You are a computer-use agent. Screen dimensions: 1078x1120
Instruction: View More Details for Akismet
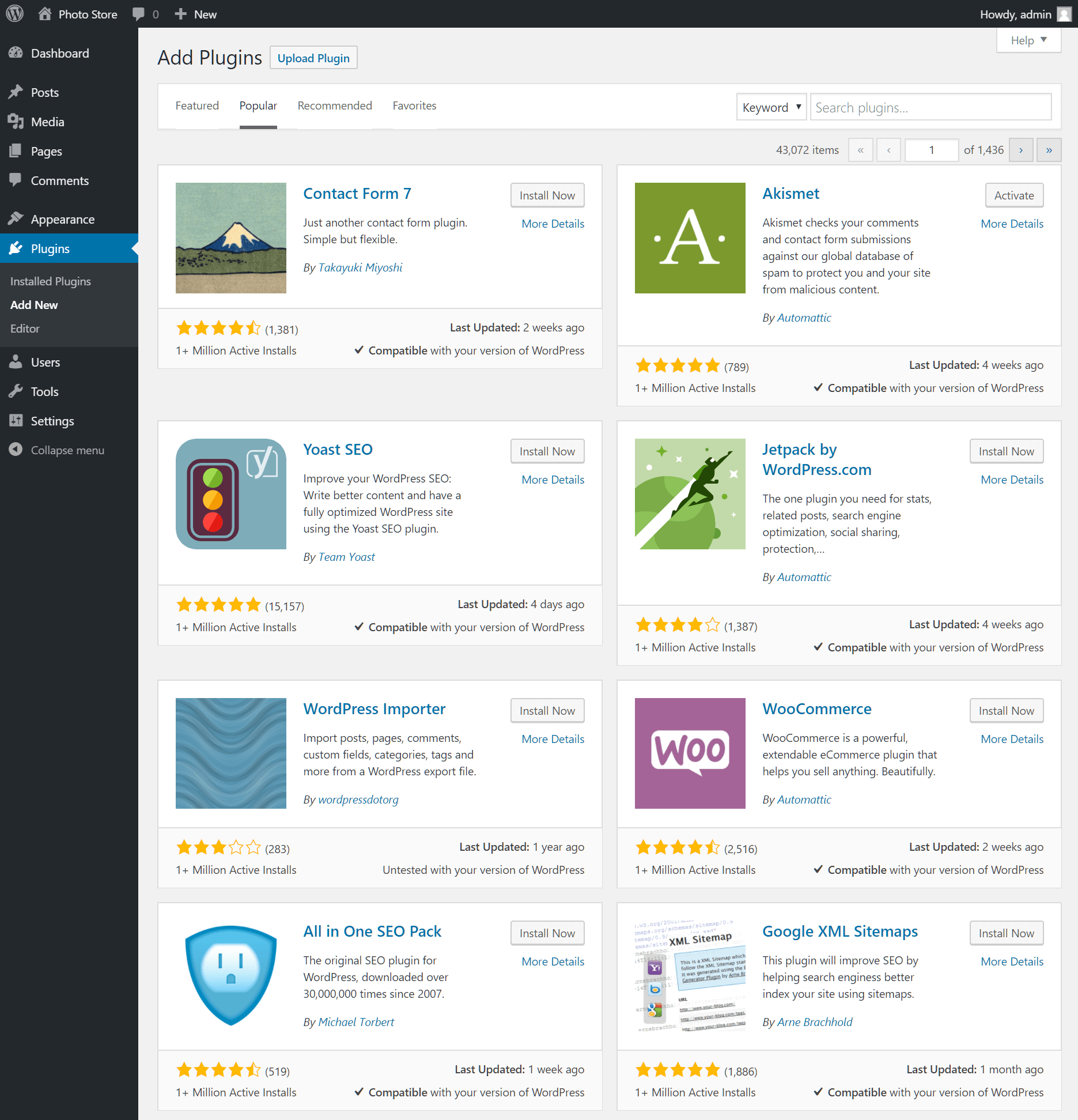point(1012,224)
